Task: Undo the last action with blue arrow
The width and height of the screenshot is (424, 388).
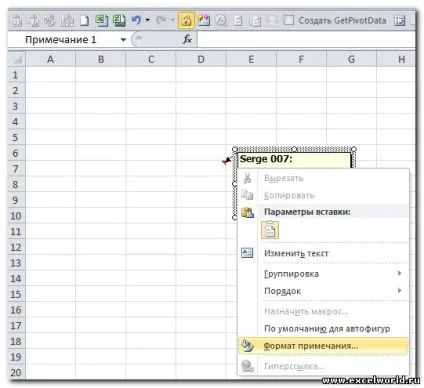Action: click(136, 20)
